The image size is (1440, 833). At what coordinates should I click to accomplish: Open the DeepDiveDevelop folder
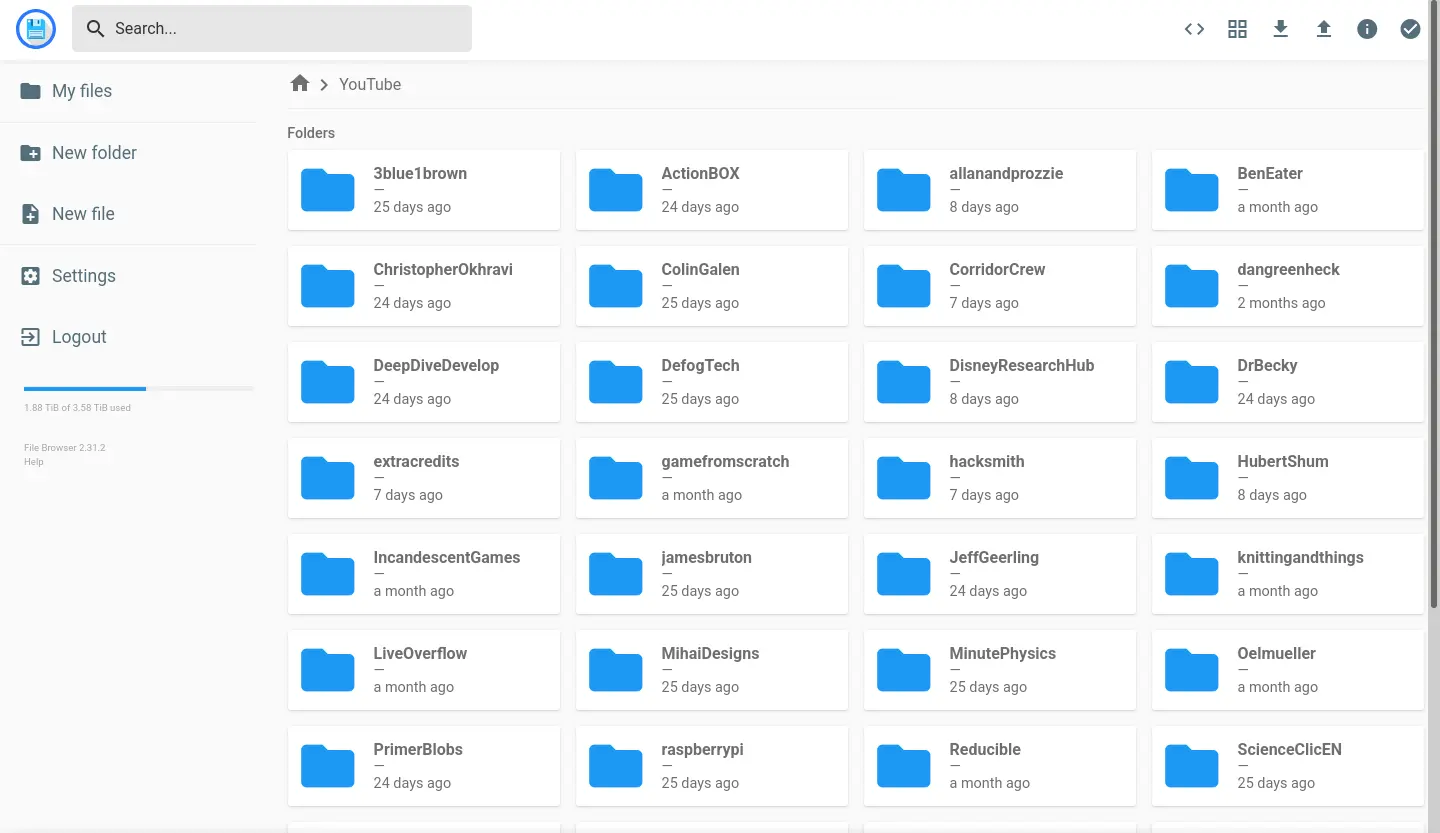[x=424, y=382]
